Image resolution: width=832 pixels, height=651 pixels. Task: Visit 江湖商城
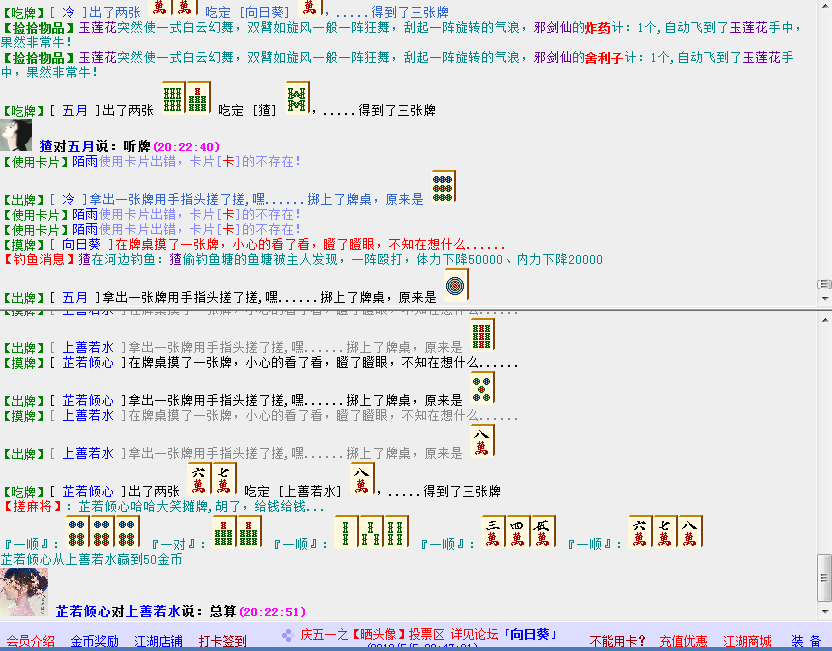747,641
